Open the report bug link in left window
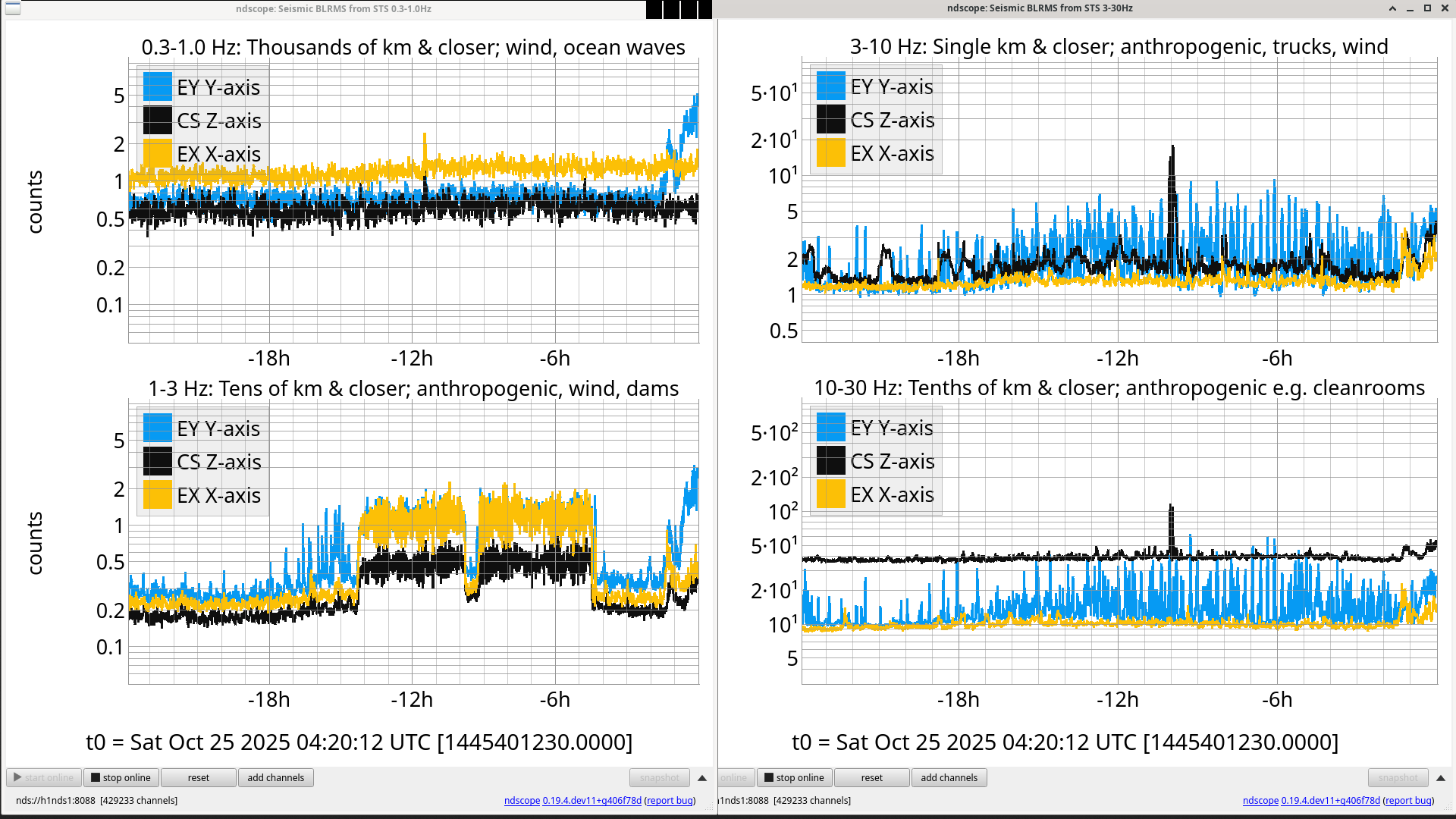1456x819 pixels. [x=670, y=800]
